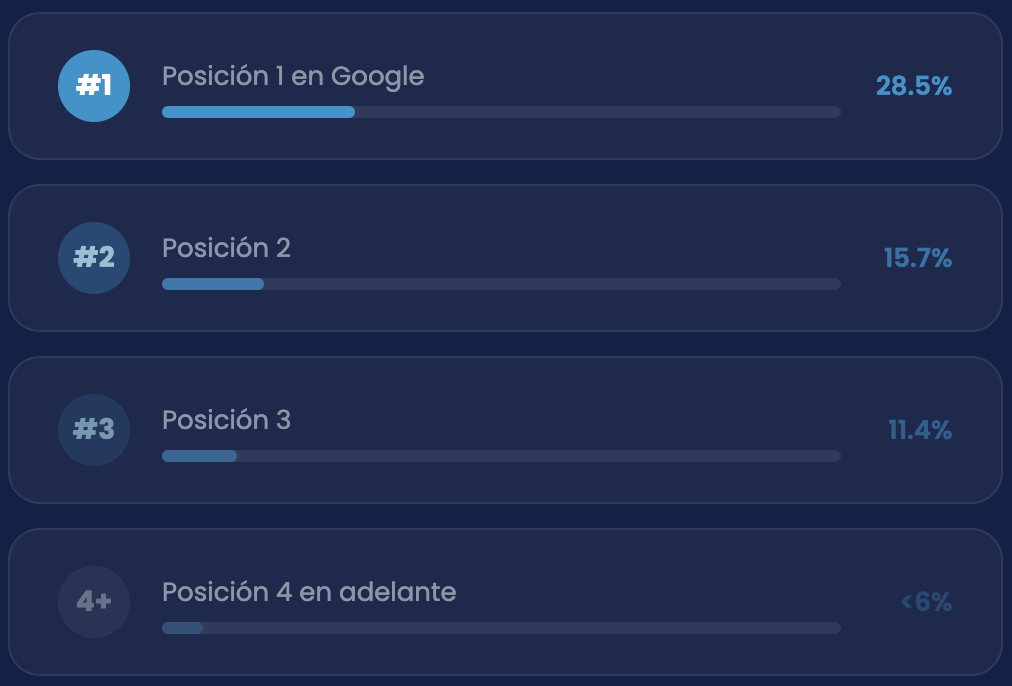Click the #1 circular rank badge

94,86
